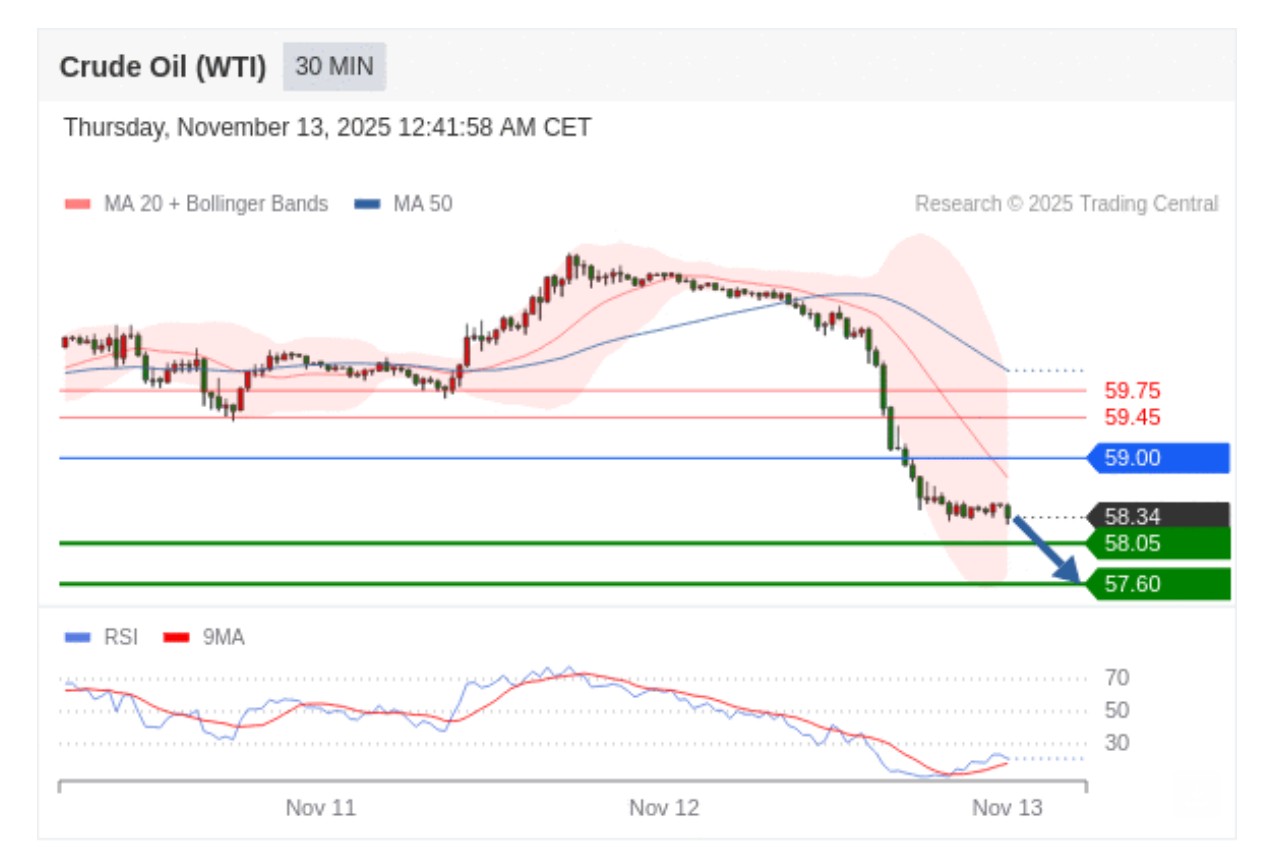Click the 58.34 current price tag
Viewport: 1274px width, 864px height.
[x=1160, y=516]
